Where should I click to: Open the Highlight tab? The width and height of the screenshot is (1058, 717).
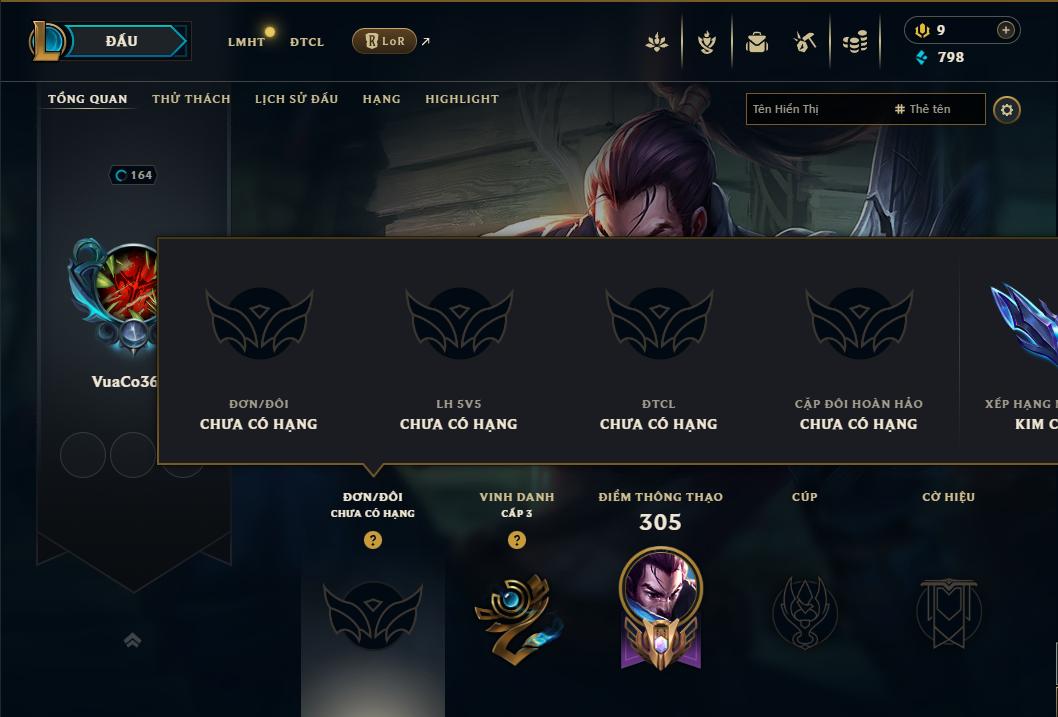click(x=462, y=98)
